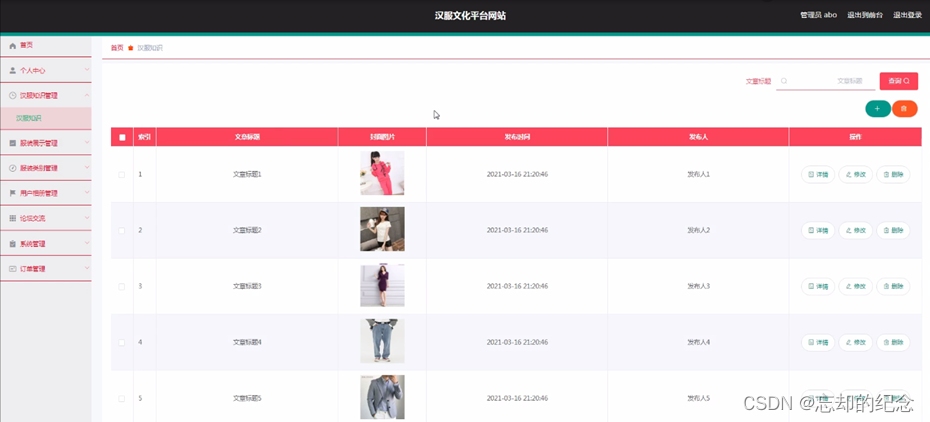This screenshot has height=422, width=930.
Task: Select the 汉服知识 submenu item
Action: tap(46, 118)
